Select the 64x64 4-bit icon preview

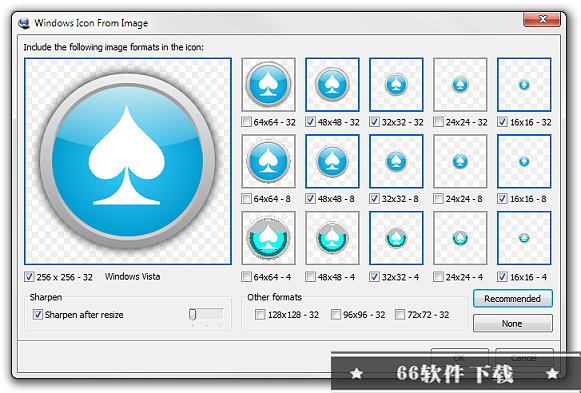click(269, 238)
